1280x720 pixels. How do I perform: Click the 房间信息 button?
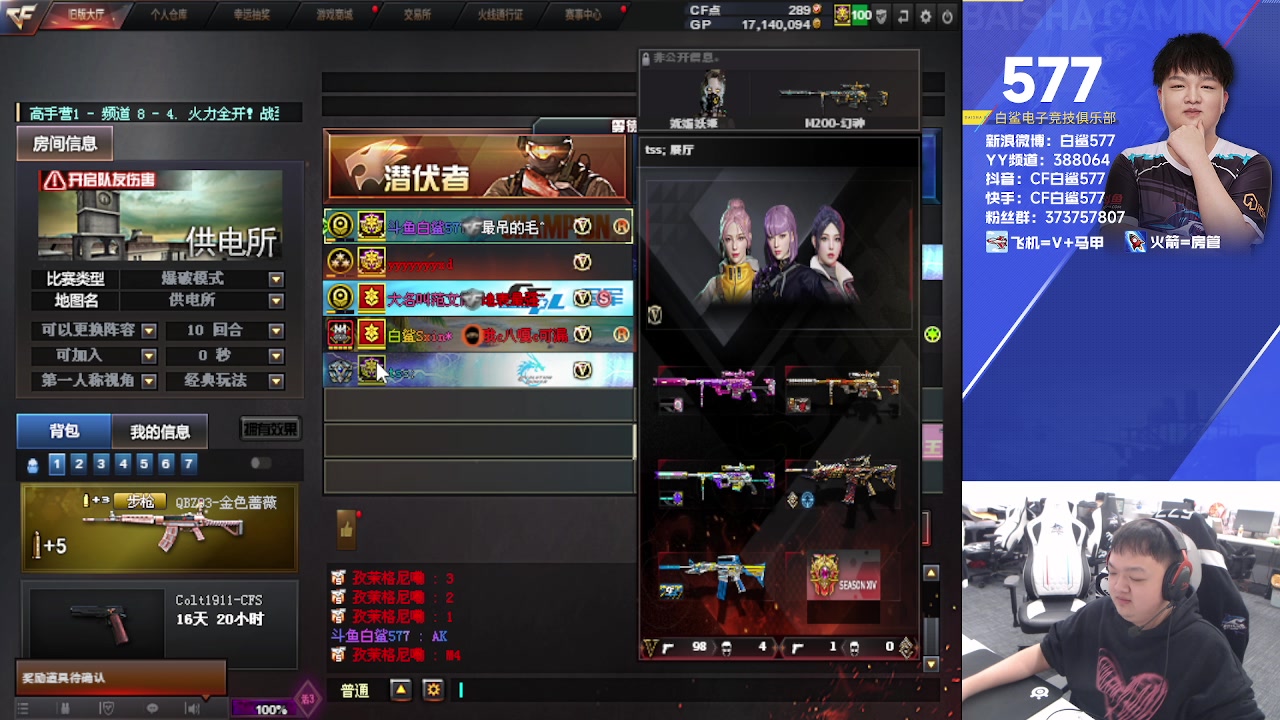tap(65, 144)
